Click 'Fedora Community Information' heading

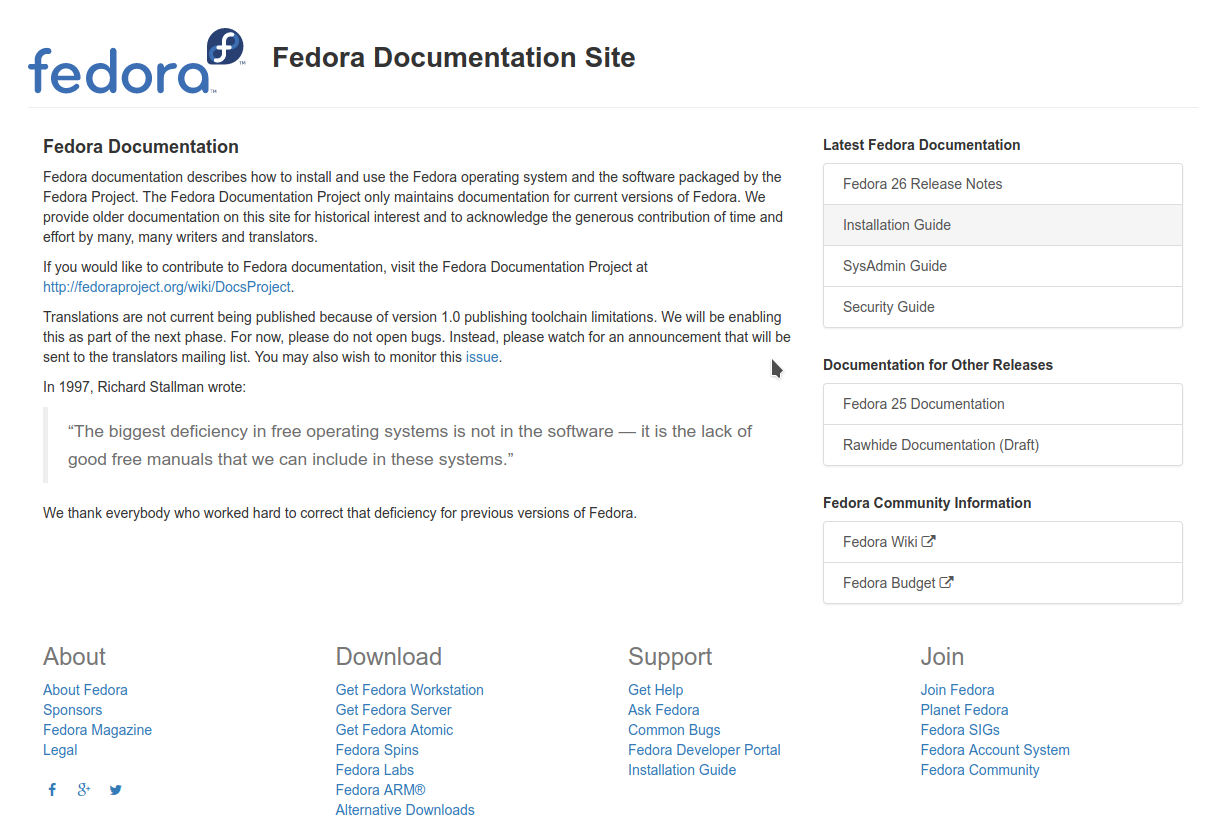927,503
